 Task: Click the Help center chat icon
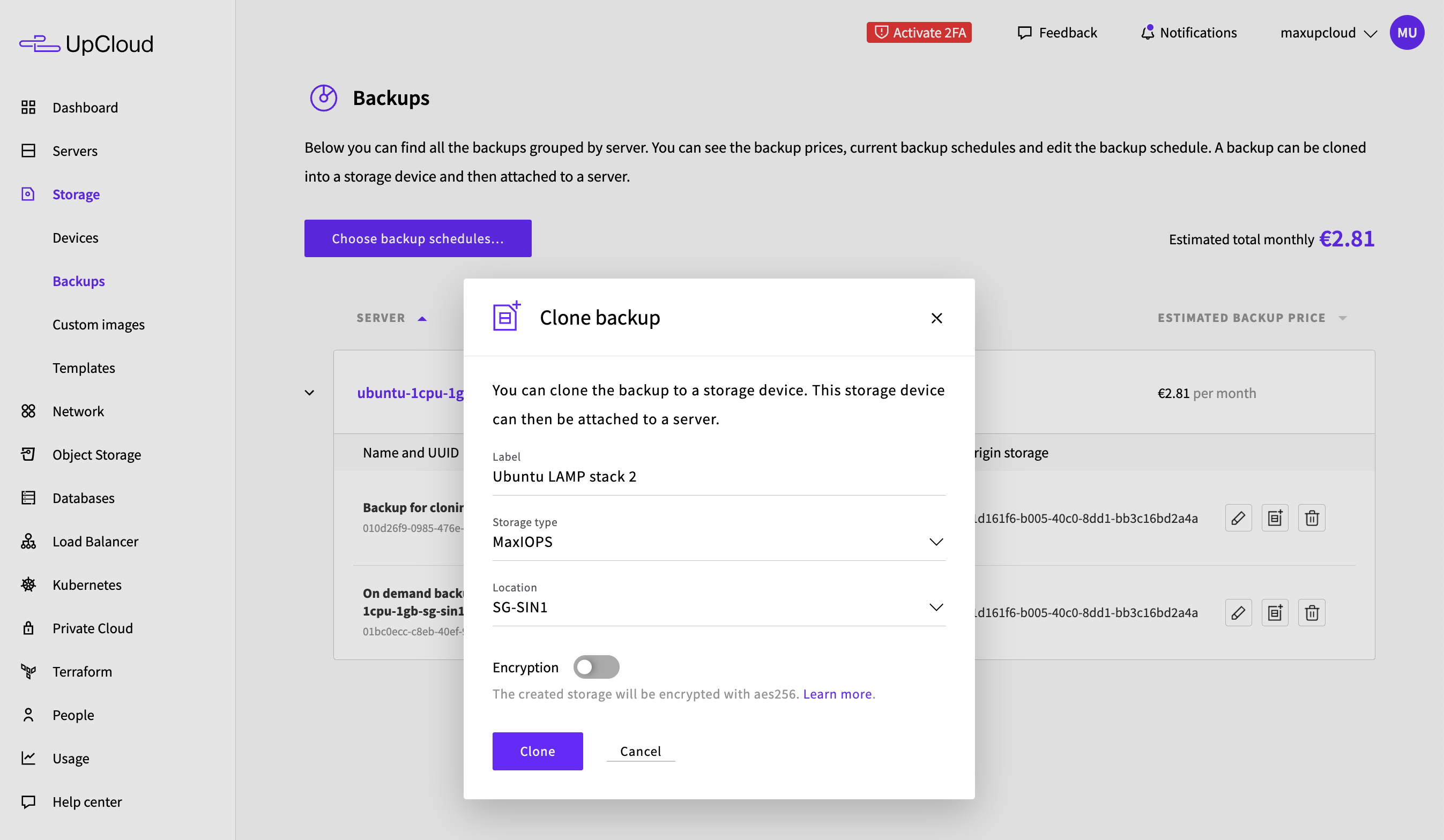pyautogui.click(x=28, y=801)
